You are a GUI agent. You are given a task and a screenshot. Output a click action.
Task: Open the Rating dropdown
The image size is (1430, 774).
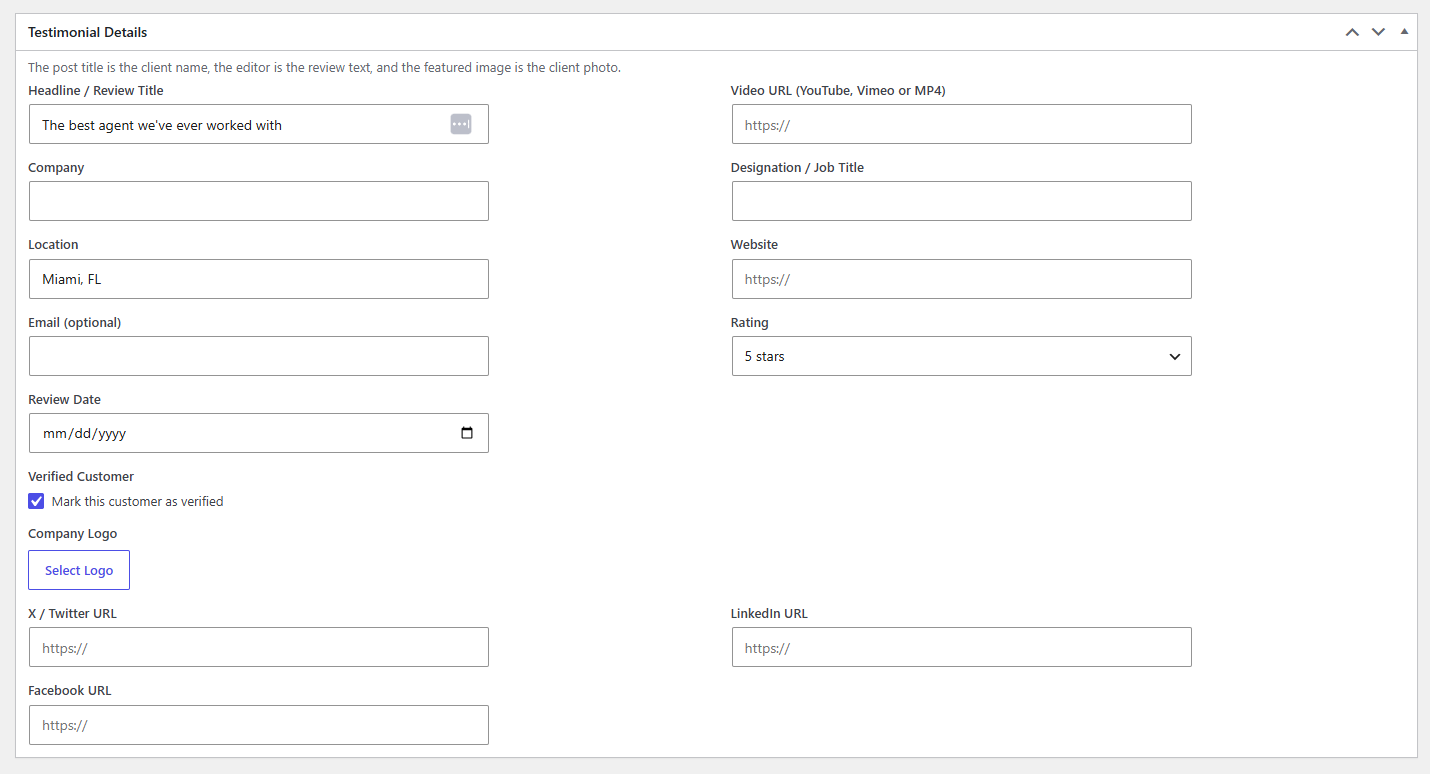point(962,356)
